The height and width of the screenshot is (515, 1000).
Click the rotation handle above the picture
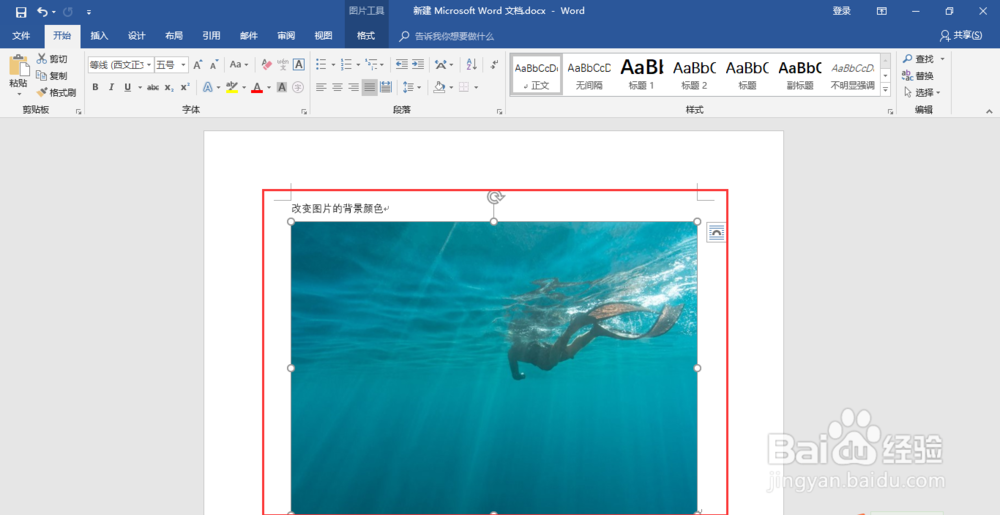pyautogui.click(x=496, y=197)
